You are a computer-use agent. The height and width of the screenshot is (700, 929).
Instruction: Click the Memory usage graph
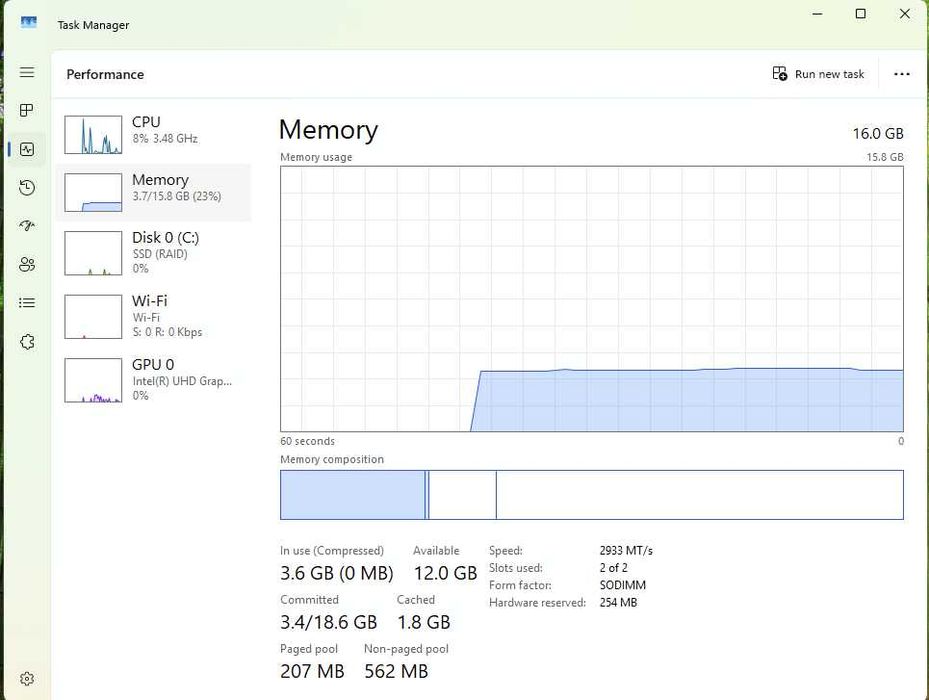591,298
